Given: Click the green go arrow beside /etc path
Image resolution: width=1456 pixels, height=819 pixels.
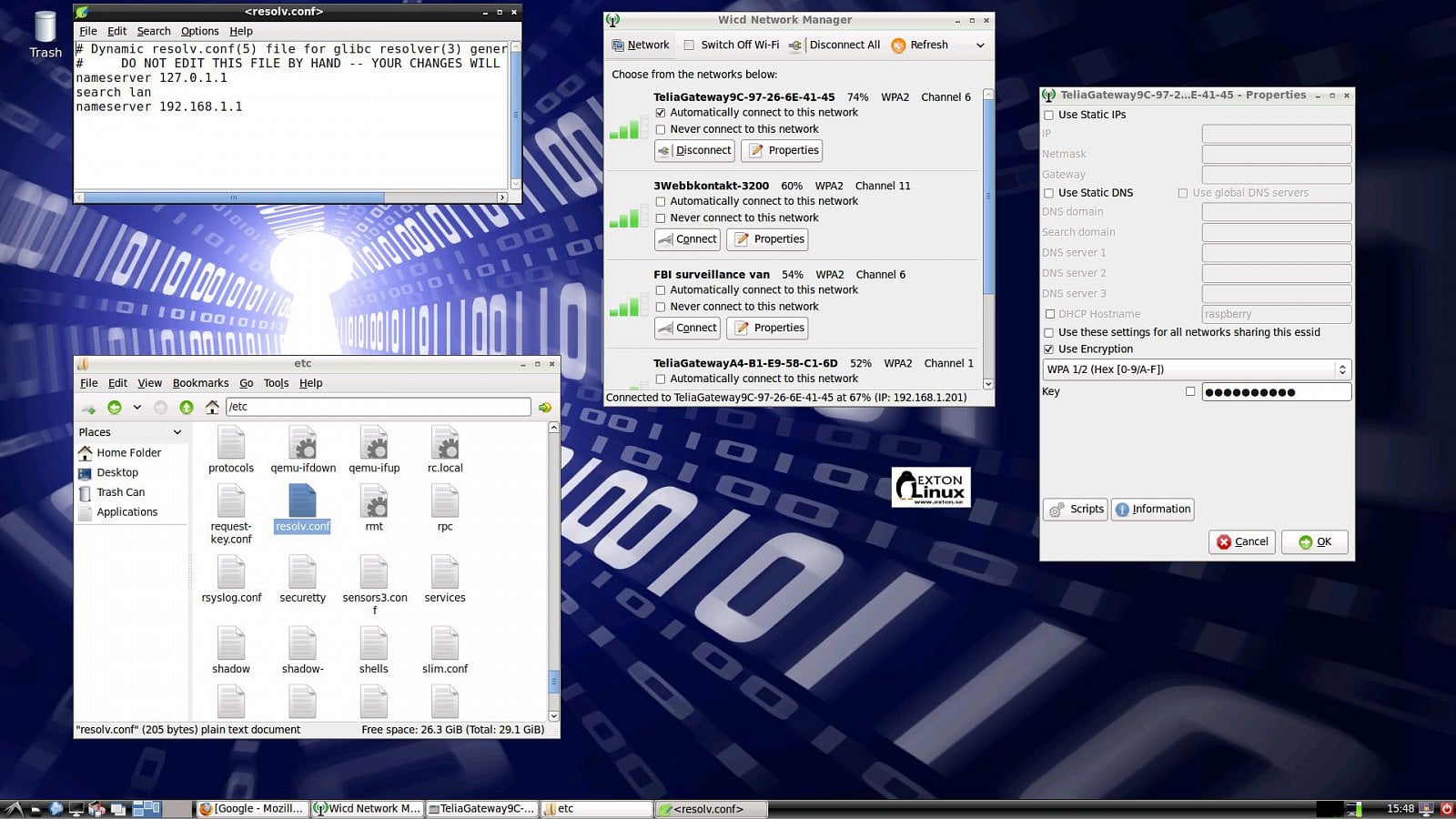Looking at the screenshot, I should 545,407.
